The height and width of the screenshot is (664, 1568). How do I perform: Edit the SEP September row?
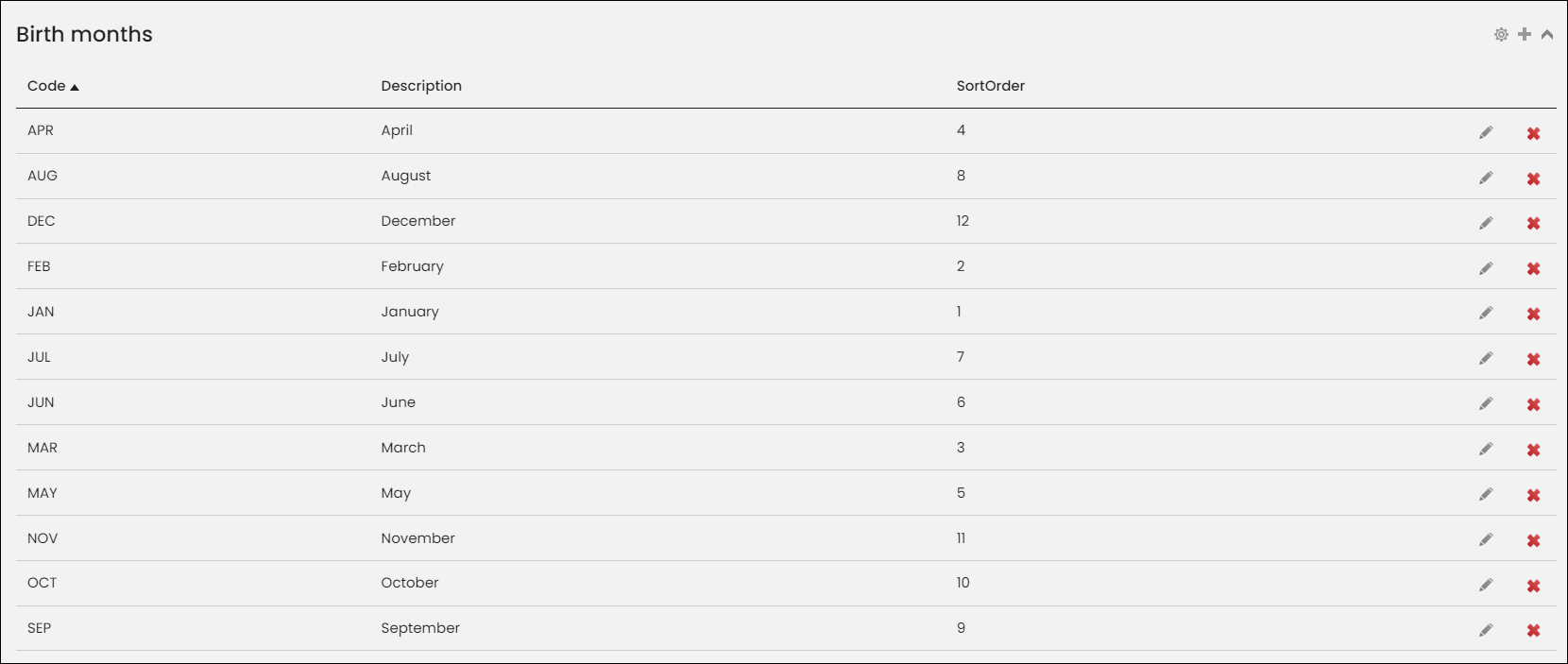[x=1486, y=630]
